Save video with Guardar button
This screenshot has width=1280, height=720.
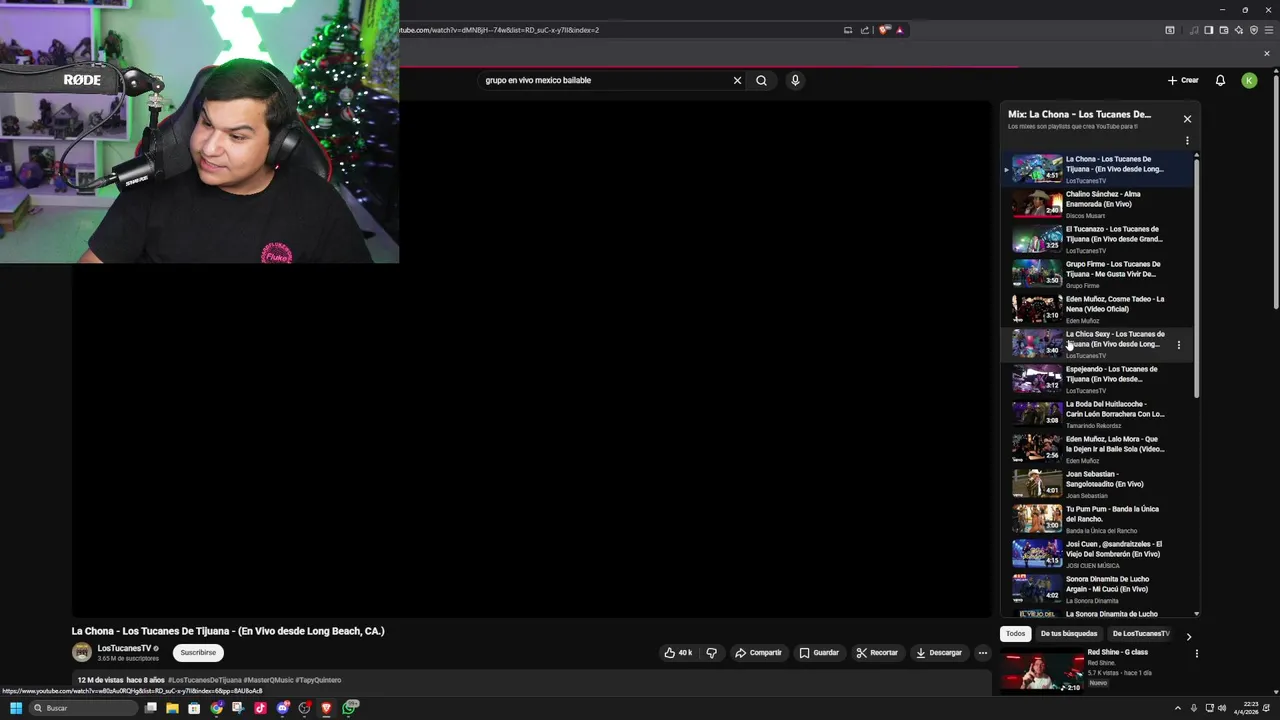pos(819,653)
